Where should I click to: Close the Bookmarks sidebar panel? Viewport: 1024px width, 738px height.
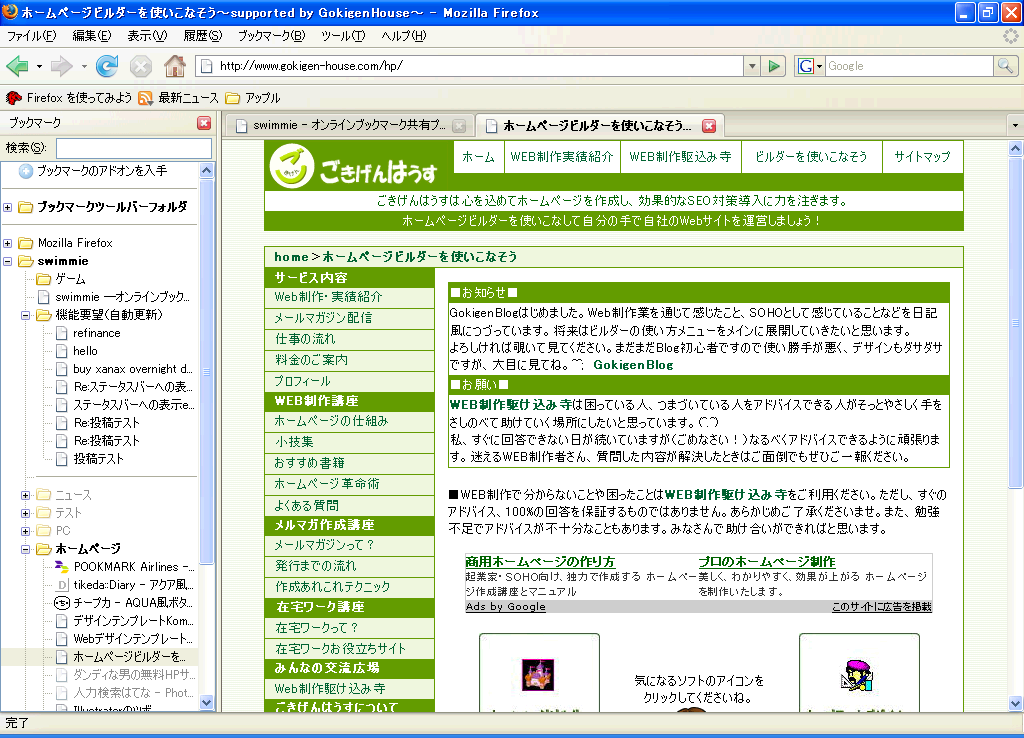(x=204, y=123)
